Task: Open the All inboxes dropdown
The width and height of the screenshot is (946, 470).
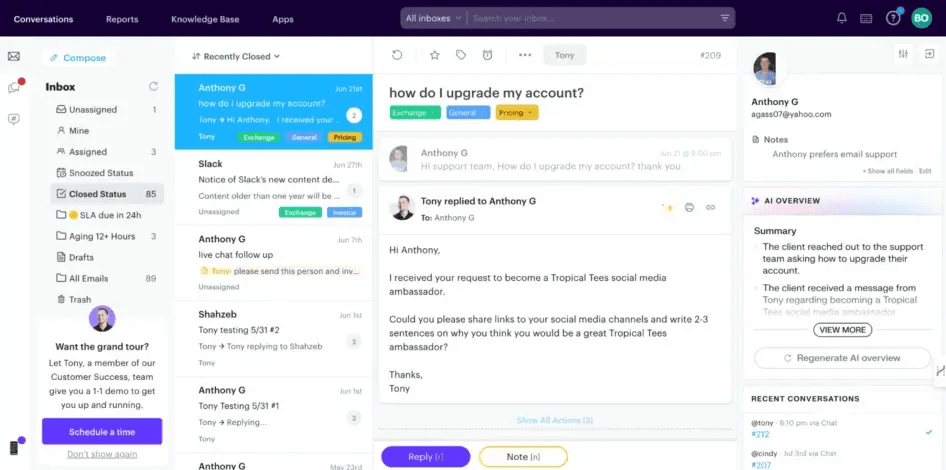Action: pyautogui.click(x=433, y=18)
